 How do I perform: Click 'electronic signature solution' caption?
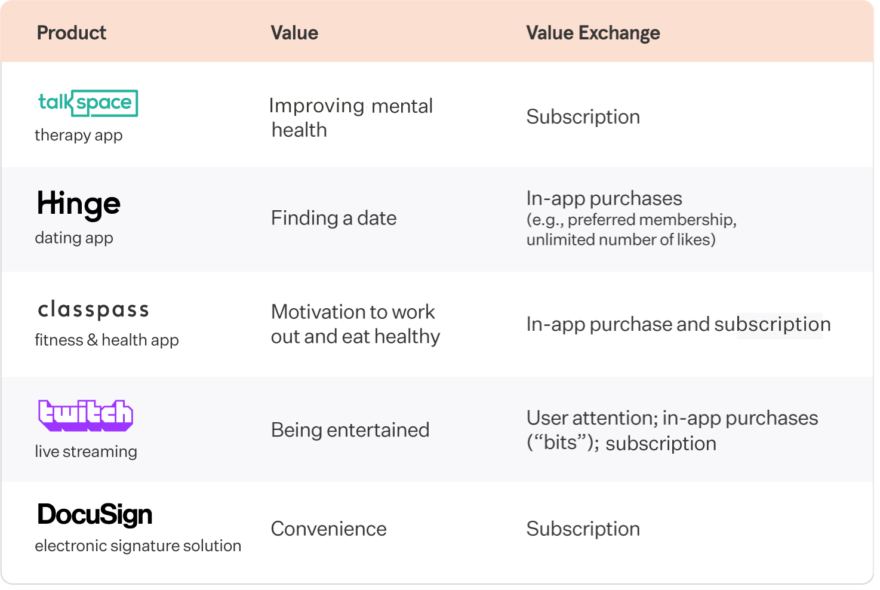tap(138, 546)
